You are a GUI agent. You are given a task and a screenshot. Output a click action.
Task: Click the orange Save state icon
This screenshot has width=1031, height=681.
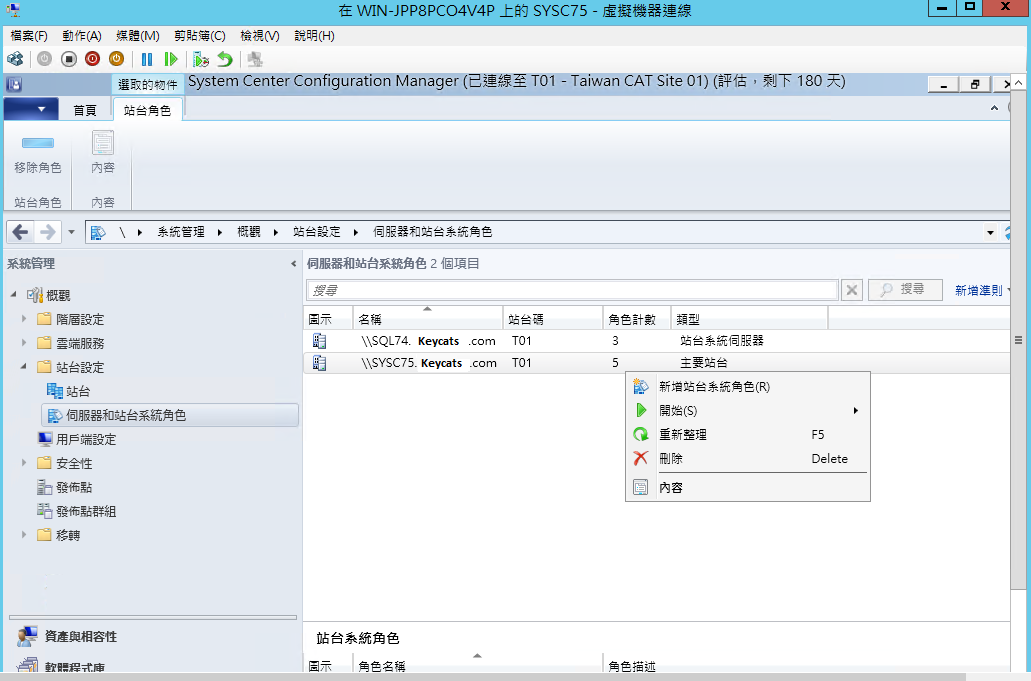[116, 59]
